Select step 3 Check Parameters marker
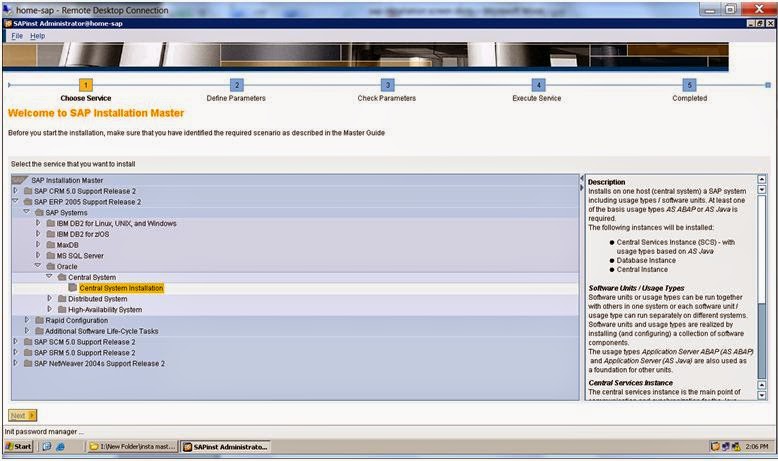The width and height of the screenshot is (778, 461). 388,85
